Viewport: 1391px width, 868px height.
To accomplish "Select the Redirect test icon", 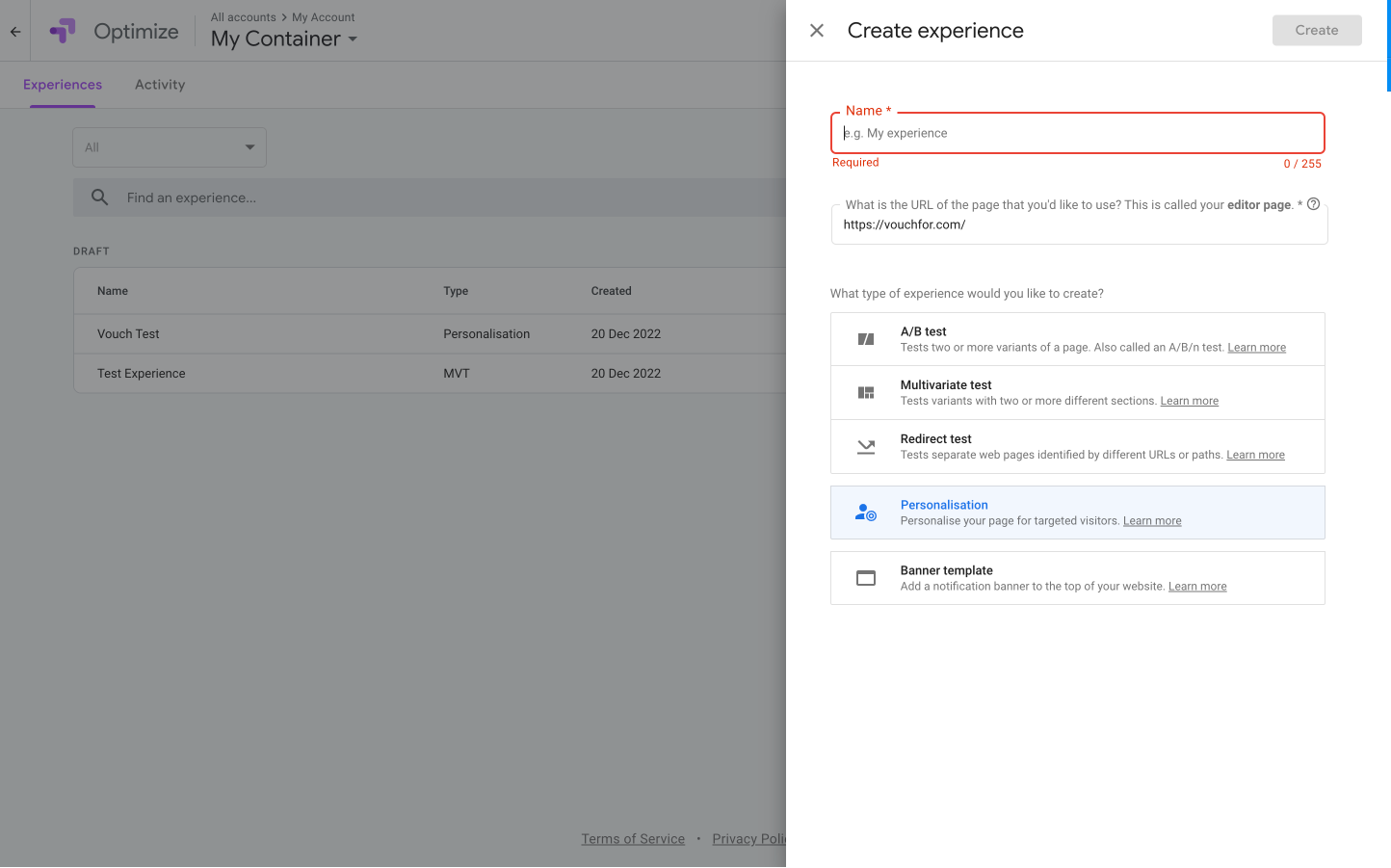I will 866,447.
